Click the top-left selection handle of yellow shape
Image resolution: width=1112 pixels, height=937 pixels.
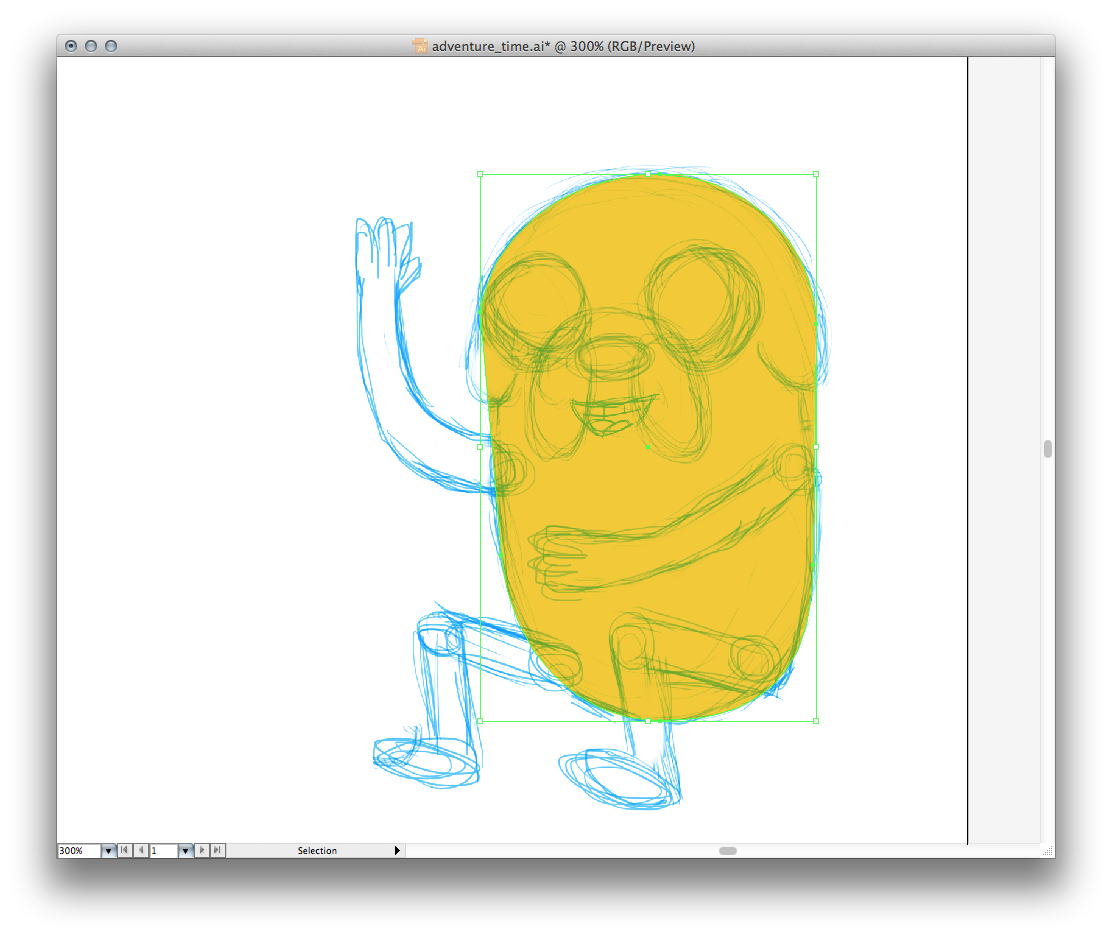(480, 174)
